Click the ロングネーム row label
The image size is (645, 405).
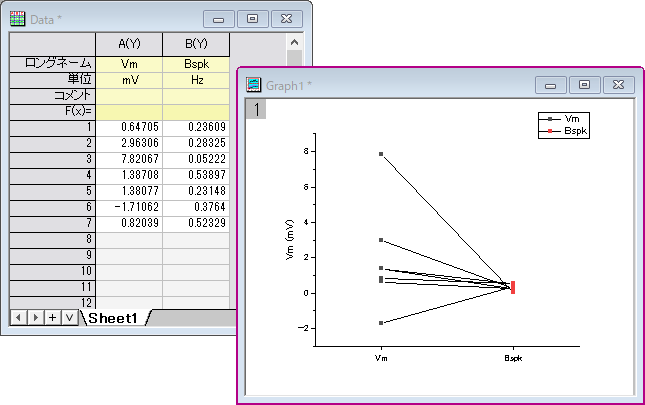pyautogui.click(x=52, y=64)
